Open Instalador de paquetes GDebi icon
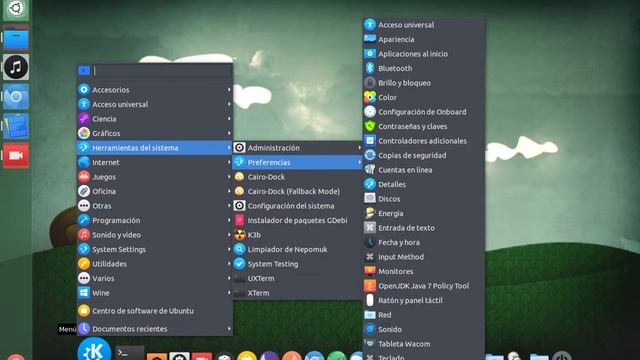 click(x=240, y=220)
